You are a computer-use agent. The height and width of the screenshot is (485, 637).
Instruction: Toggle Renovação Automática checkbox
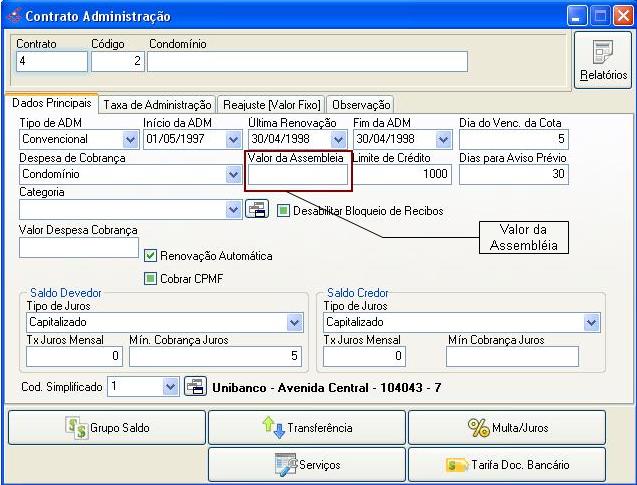click(151, 255)
